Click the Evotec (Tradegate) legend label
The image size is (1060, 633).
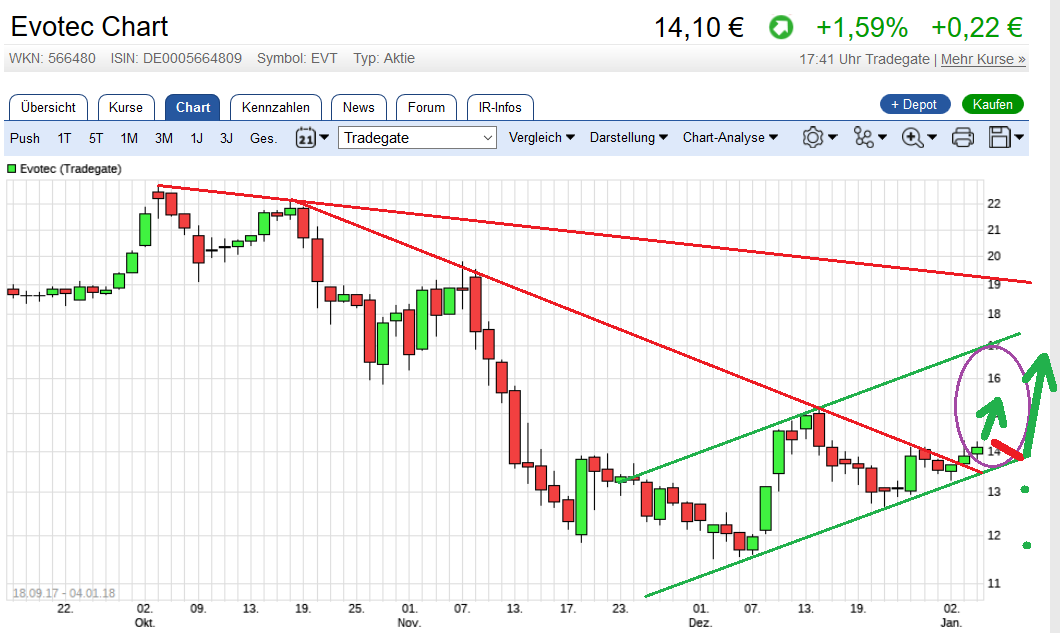click(71, 168)
